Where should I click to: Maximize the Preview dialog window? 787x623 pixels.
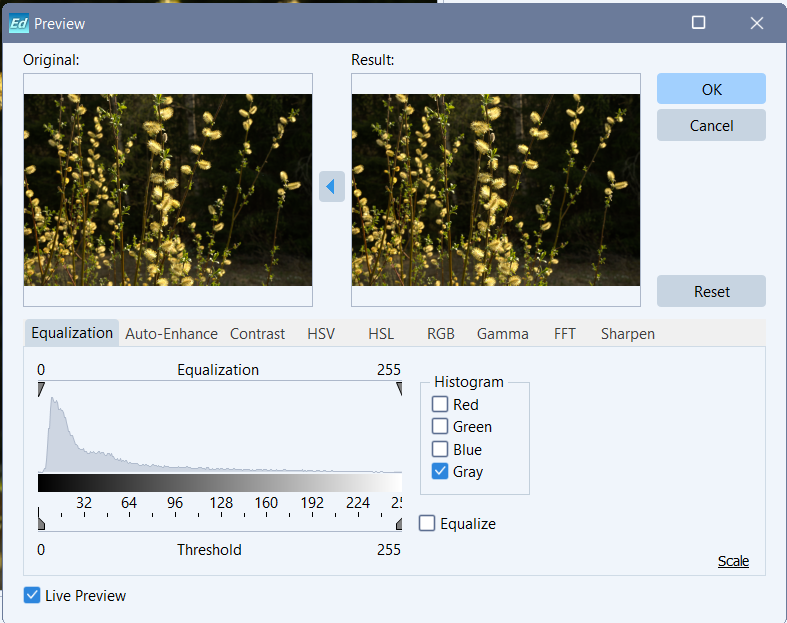pyautogui.click(x=698, y=23)
